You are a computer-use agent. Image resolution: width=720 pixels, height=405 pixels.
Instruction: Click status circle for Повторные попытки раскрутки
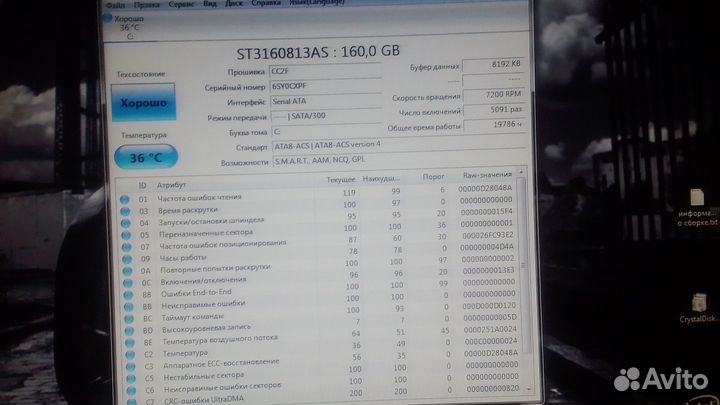tap(127, 271)
